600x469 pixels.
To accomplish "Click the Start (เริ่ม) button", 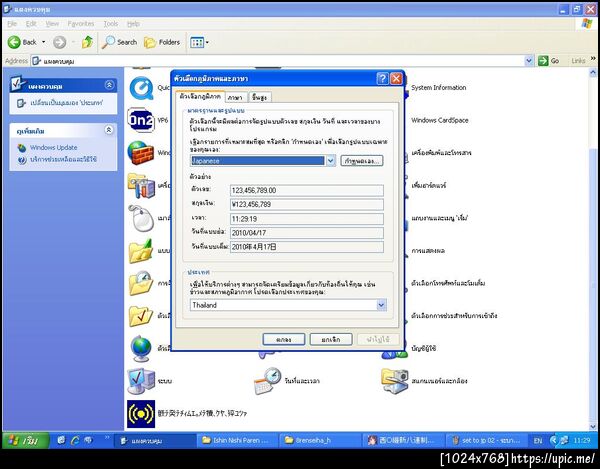I will click(26, 441).
